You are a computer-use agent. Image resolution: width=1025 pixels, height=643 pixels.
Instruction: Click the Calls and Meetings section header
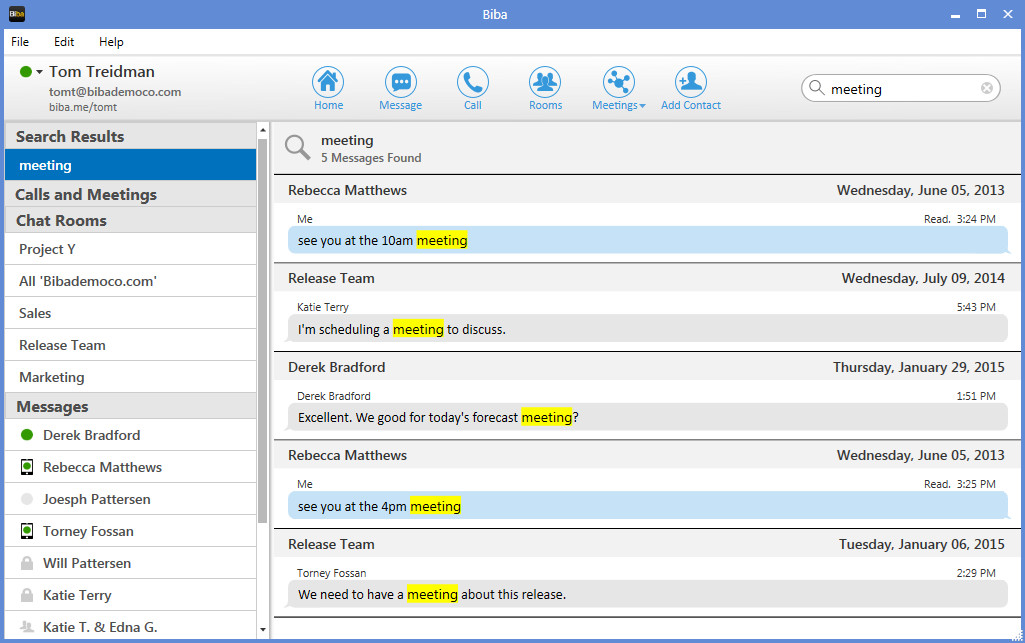[x=131, y=194]
